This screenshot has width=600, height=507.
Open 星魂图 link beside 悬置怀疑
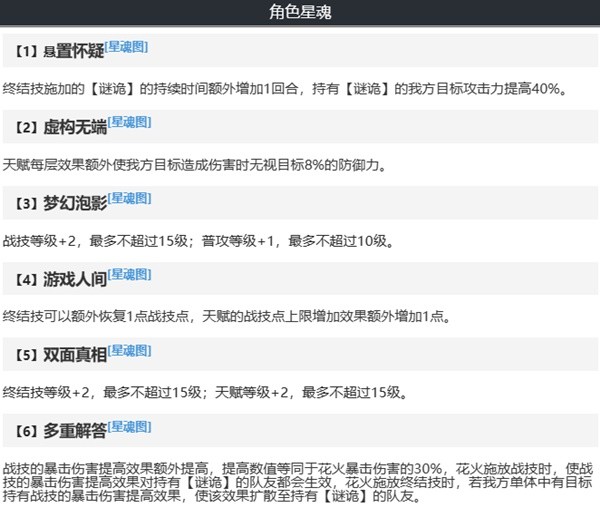(126, 47)
